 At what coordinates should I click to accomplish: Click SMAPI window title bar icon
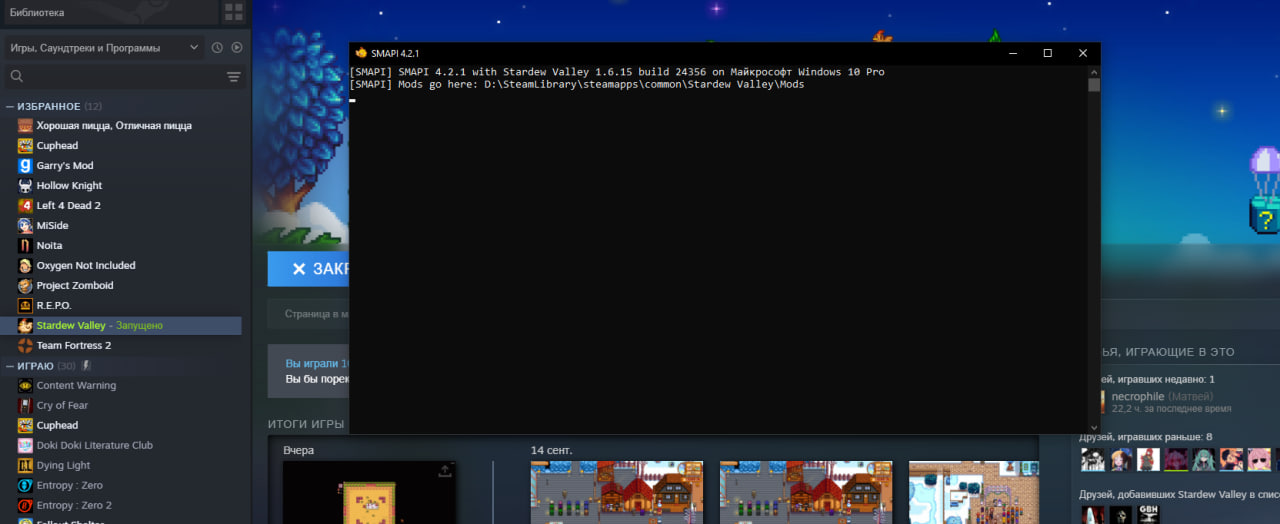(x=361, y=53)
